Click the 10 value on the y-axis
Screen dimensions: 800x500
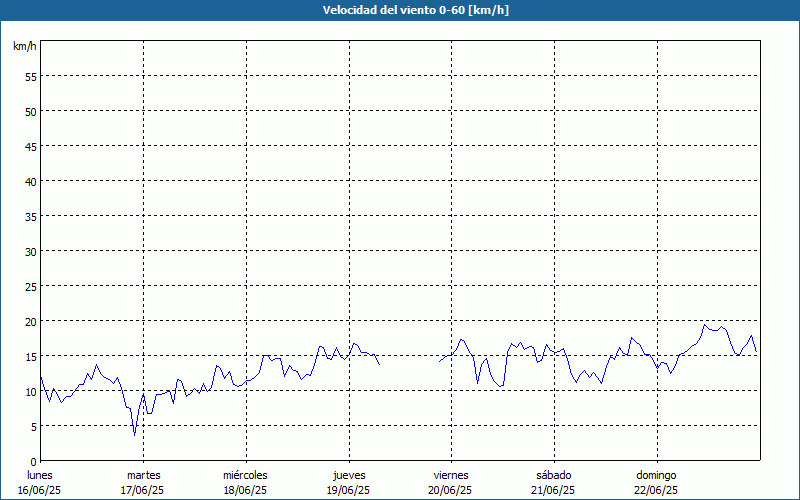(30, 391)
